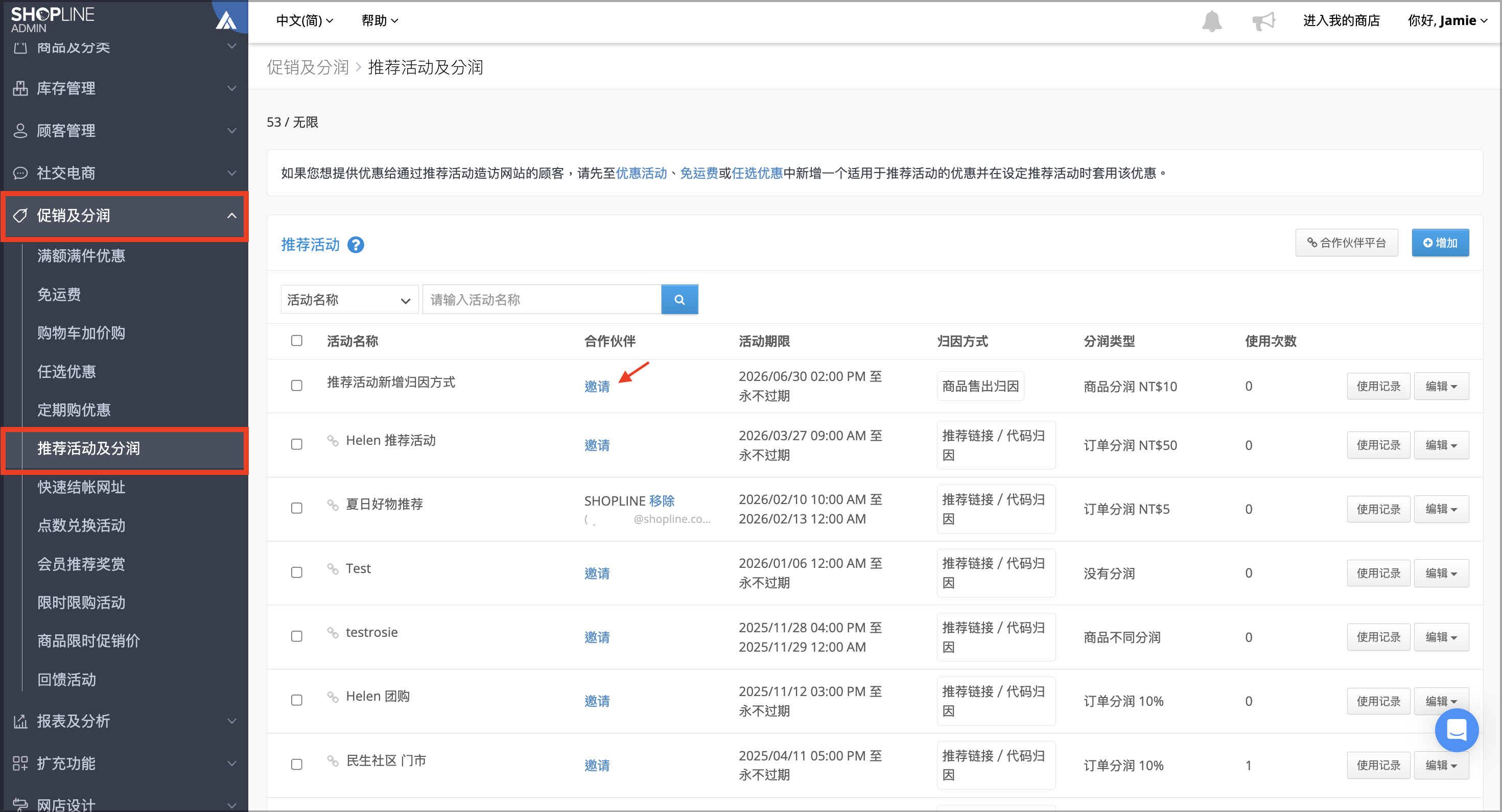Toggle the select-all checkbox in table header
Screen dimensions: 1502x812
pos(297,341)
